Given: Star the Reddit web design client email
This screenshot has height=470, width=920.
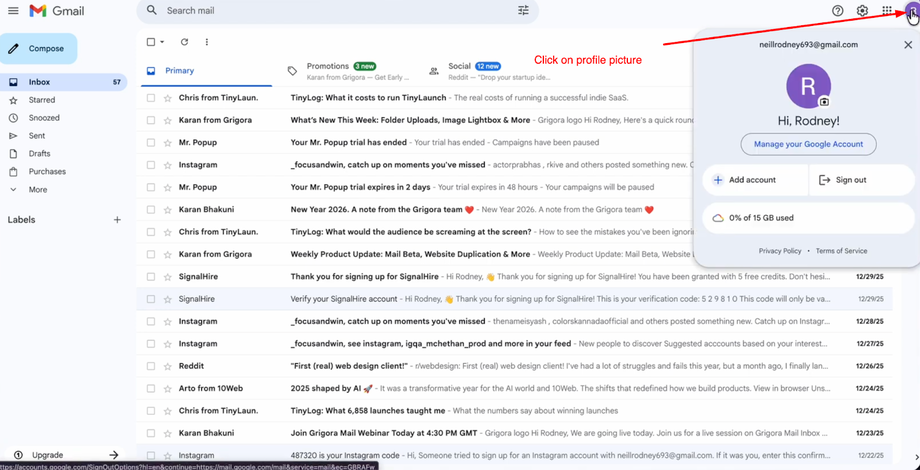Looking at the screenshot, I should tap(167, 366).
